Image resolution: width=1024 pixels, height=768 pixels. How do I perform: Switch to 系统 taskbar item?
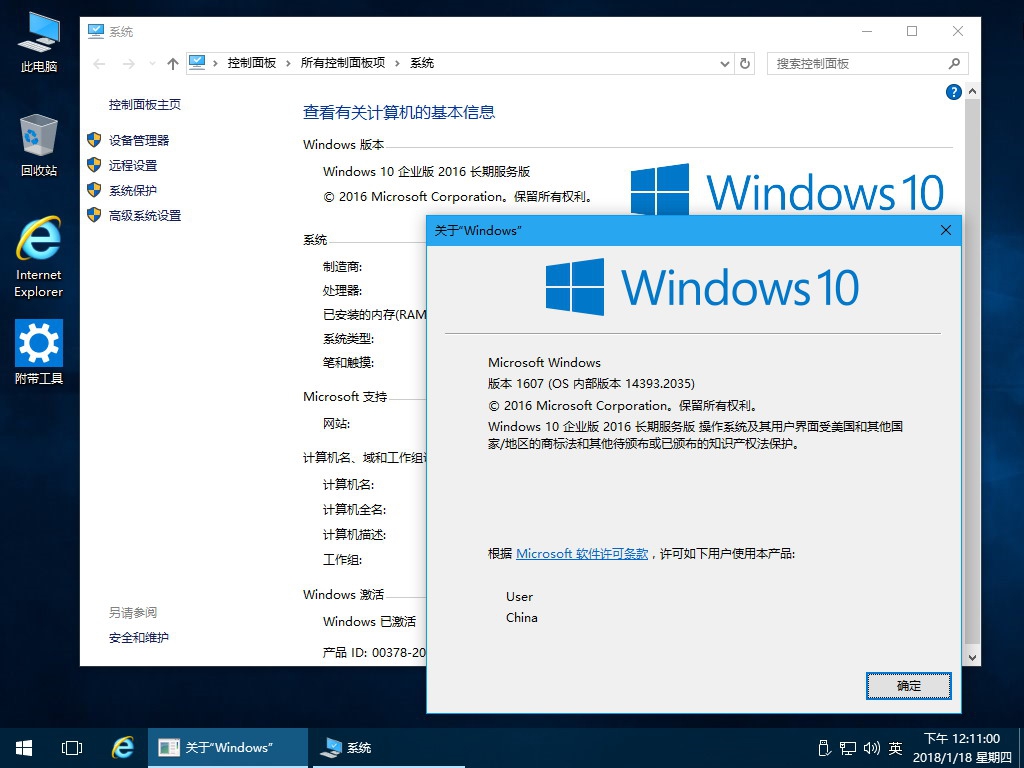tap(389, 748)
